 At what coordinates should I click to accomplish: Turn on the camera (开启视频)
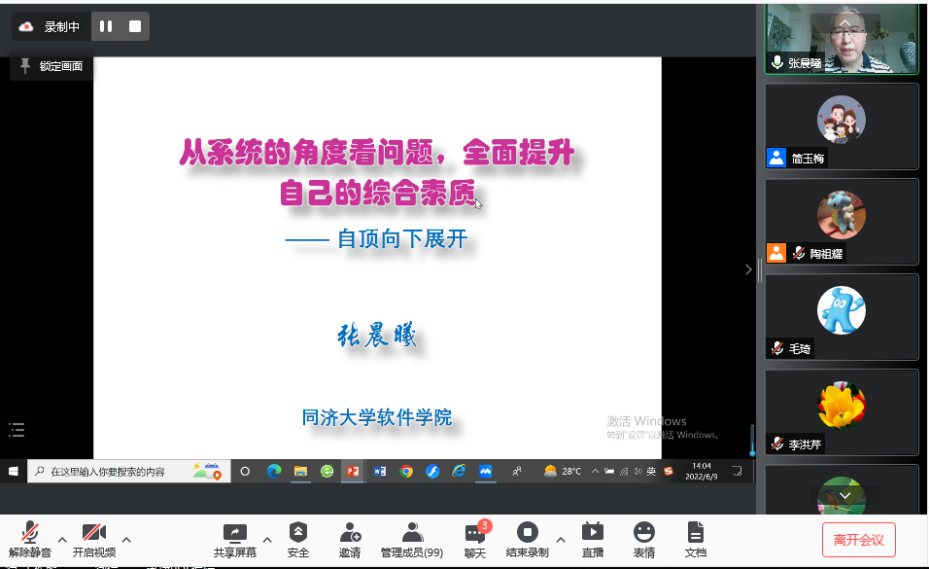[93, 538]
